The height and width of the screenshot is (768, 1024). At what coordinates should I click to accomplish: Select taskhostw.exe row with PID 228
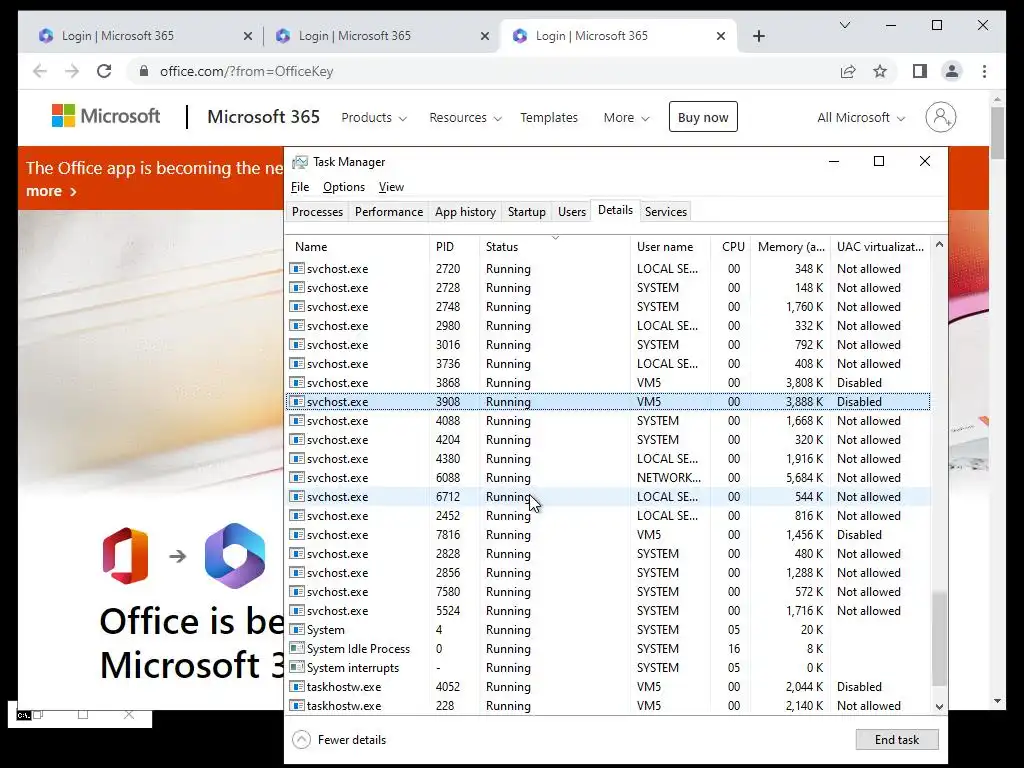point(609,706)
